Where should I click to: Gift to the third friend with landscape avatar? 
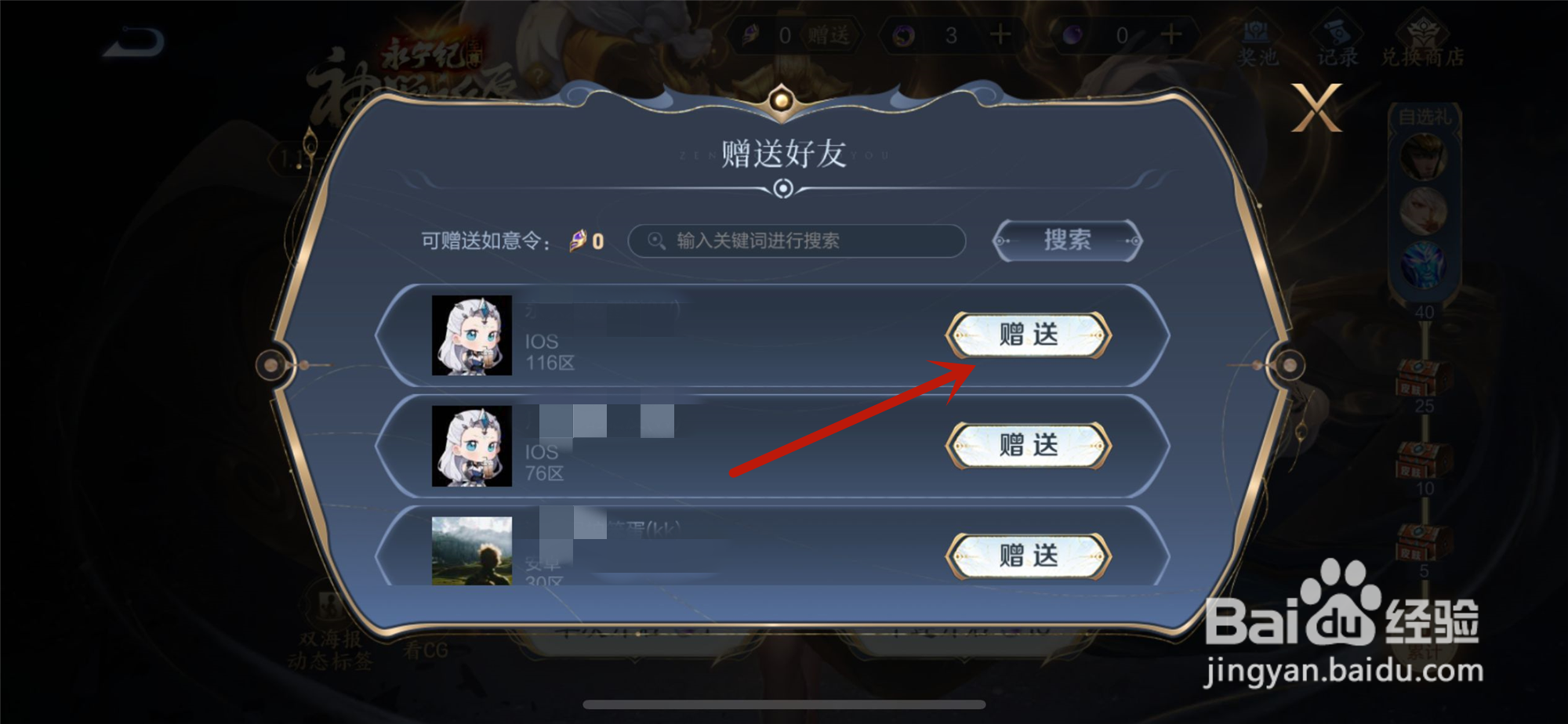click(1029, 556)
